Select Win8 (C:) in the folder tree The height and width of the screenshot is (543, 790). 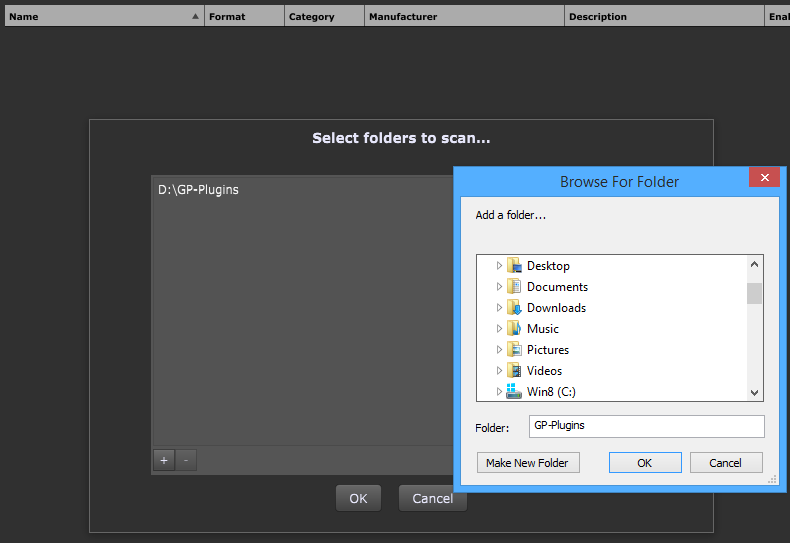point(551,392)
